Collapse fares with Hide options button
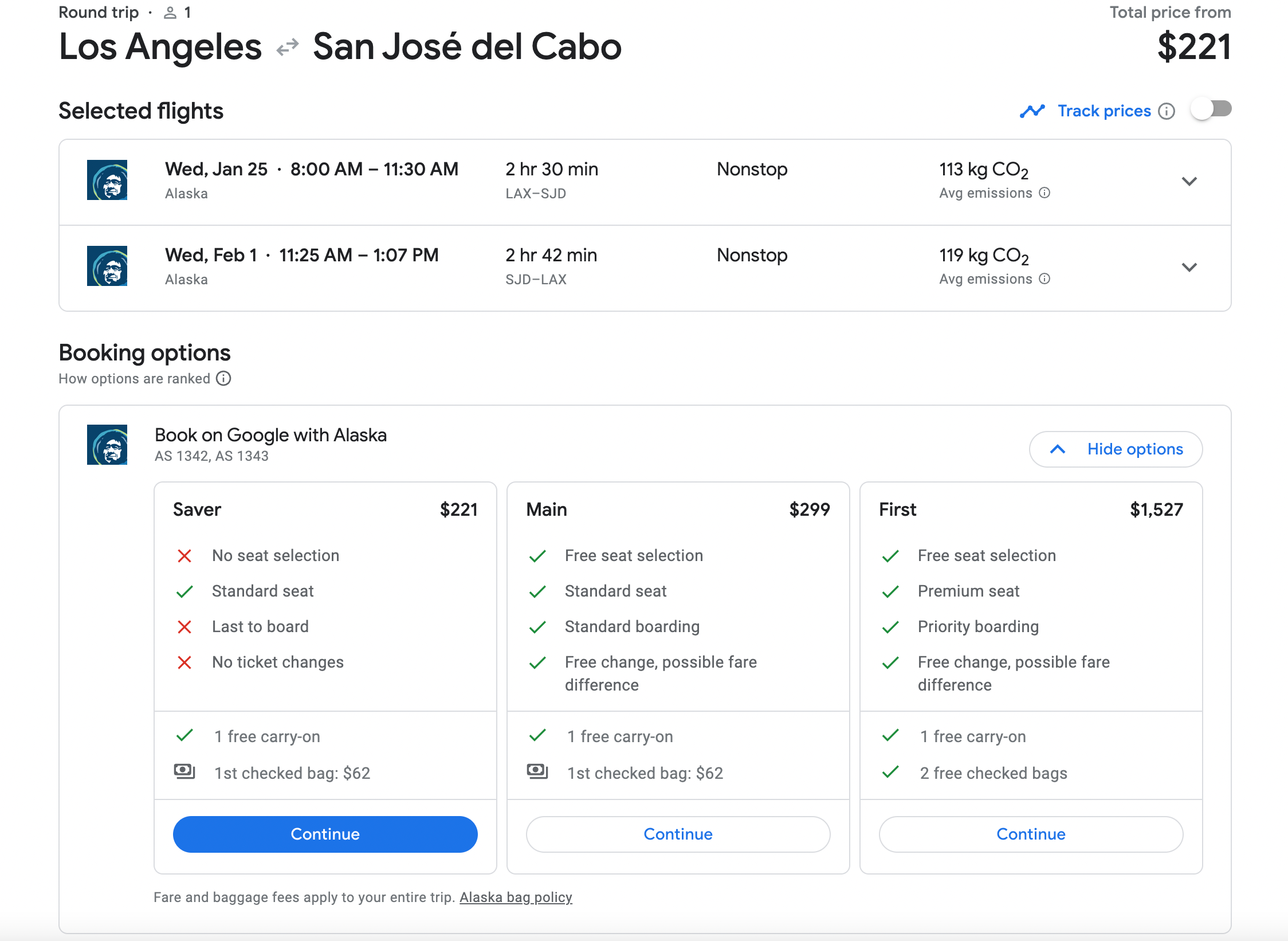1288x941 pixels. tap(1116, 449)
